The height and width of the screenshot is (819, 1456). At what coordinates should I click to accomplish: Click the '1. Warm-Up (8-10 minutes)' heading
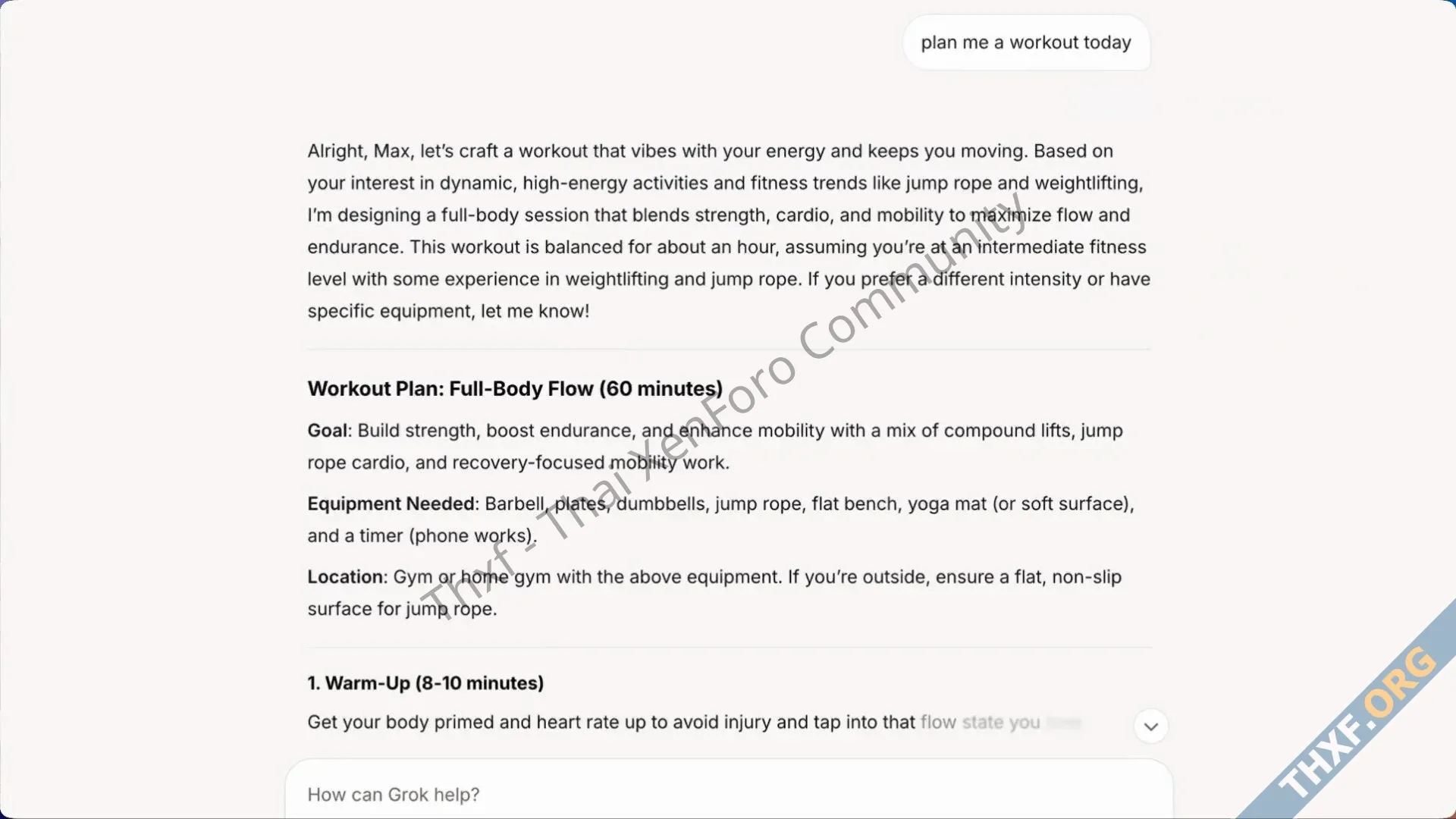[x=425, y=682]
